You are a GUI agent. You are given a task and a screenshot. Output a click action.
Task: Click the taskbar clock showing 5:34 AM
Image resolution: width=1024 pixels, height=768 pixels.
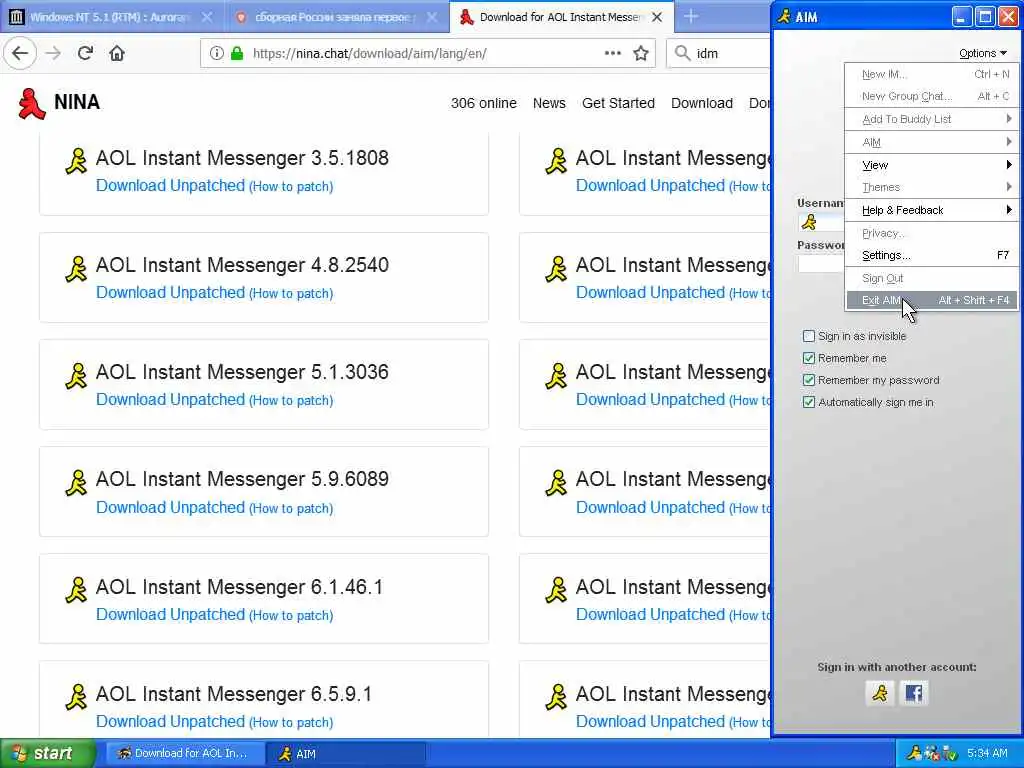[987, 754]
